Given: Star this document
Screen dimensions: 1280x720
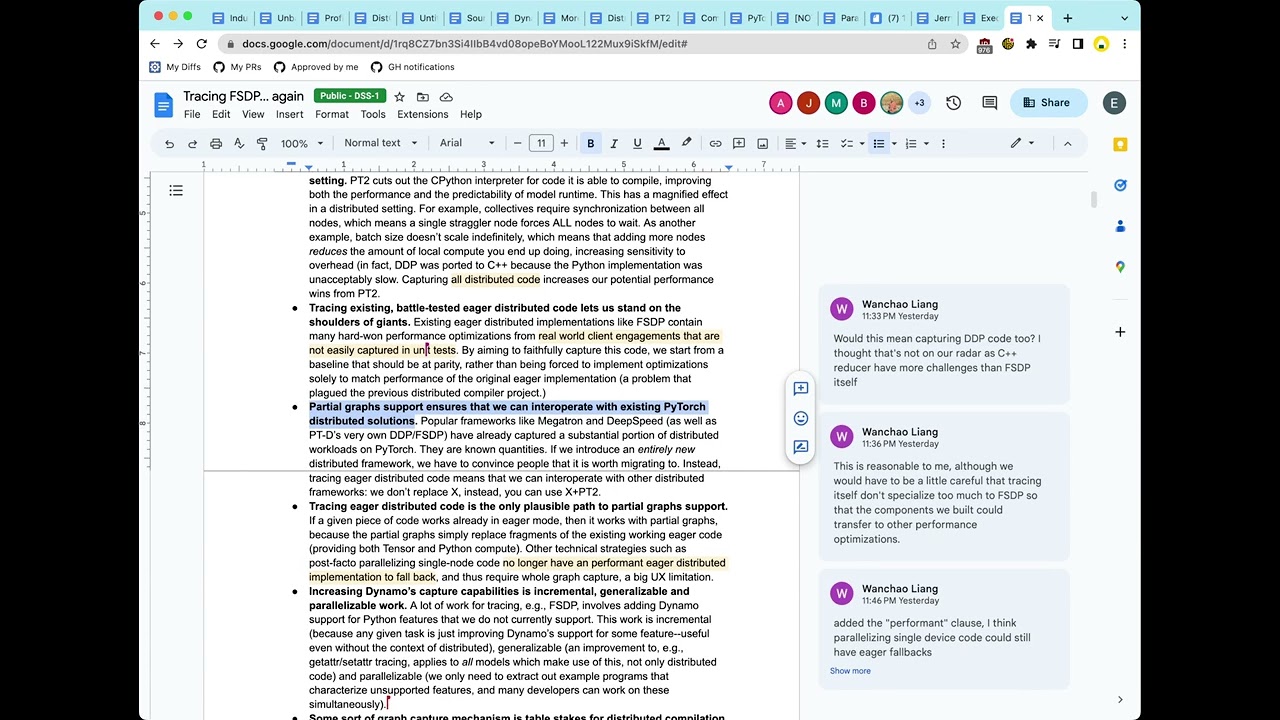Looking at the screenshot, I should pyautogui.click(x=399, y=96).
